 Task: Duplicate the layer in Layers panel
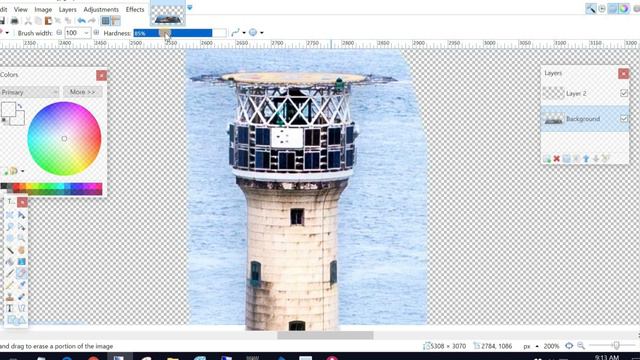coord(567,158)
